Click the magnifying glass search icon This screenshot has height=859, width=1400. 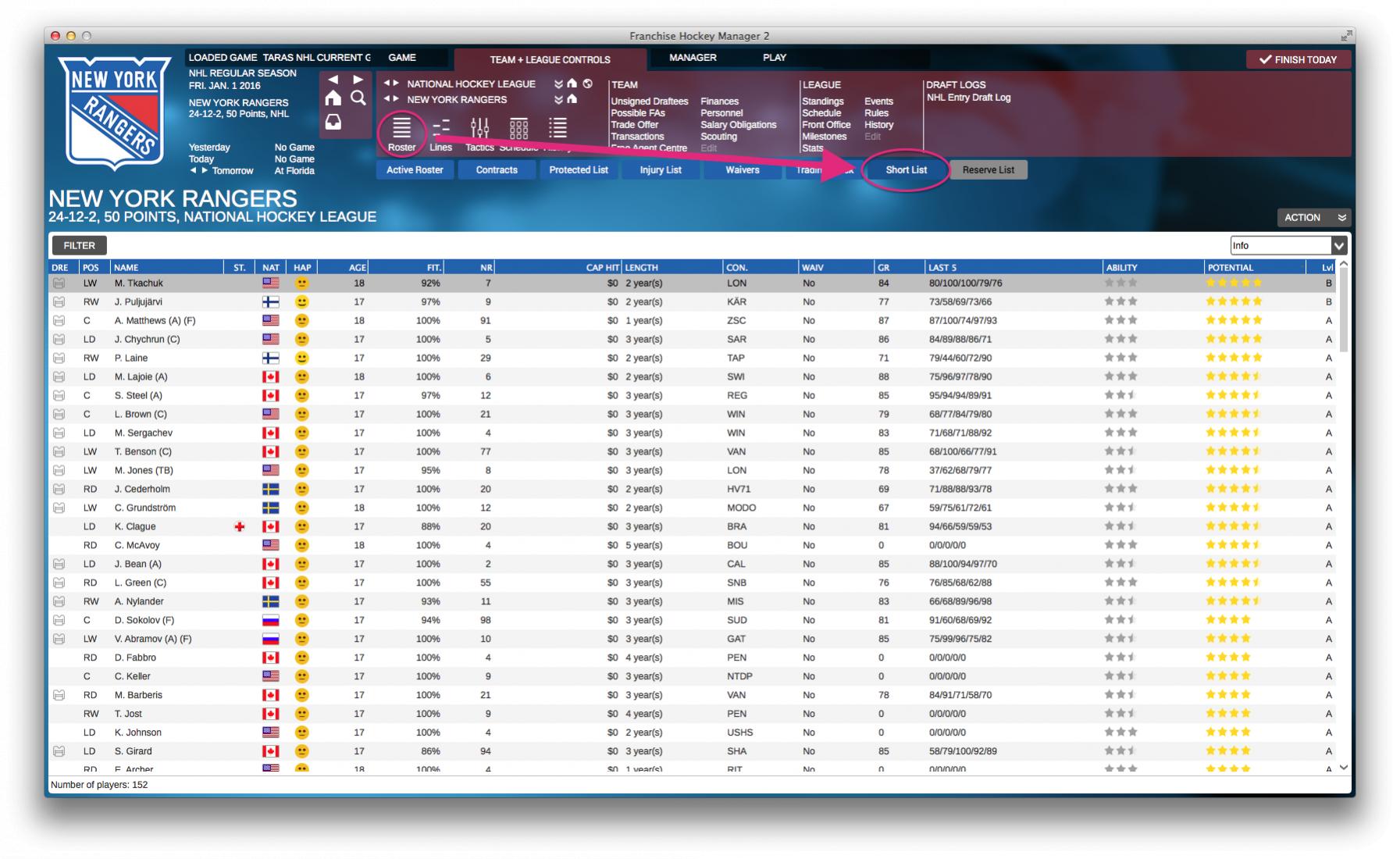click(358, 98)
